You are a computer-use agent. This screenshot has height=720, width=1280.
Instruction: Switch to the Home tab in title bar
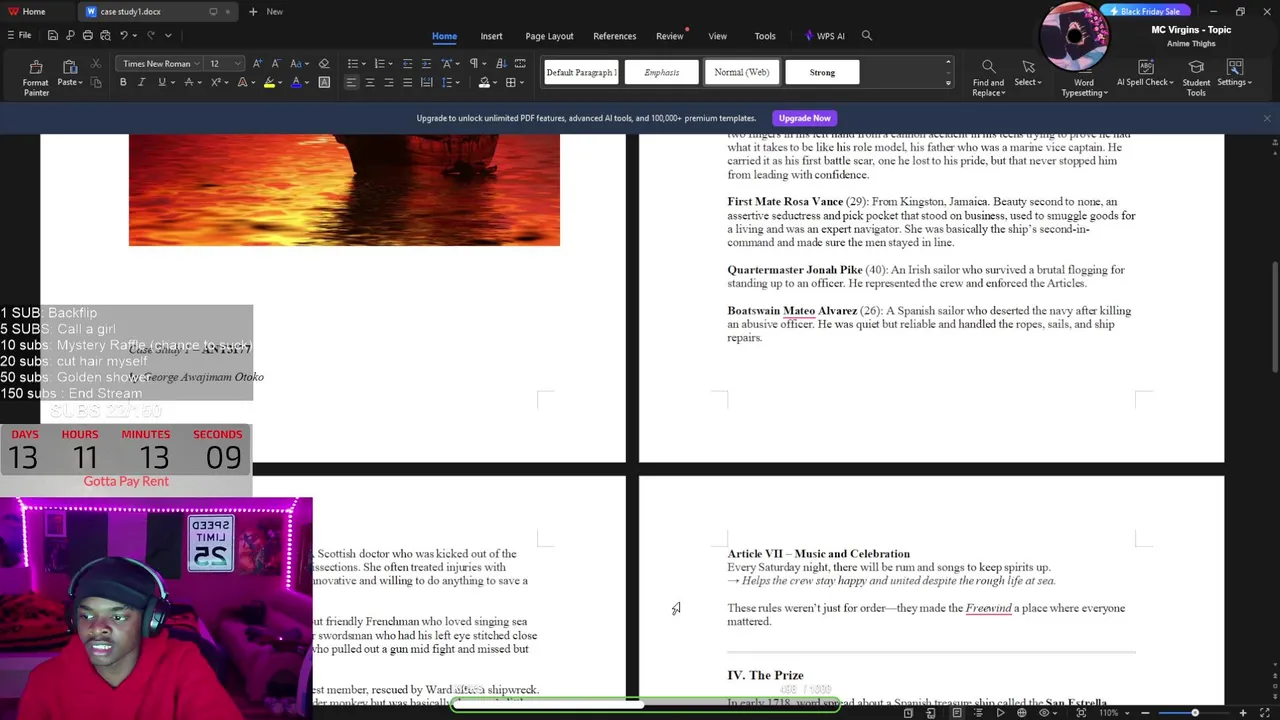click(26, 11)
